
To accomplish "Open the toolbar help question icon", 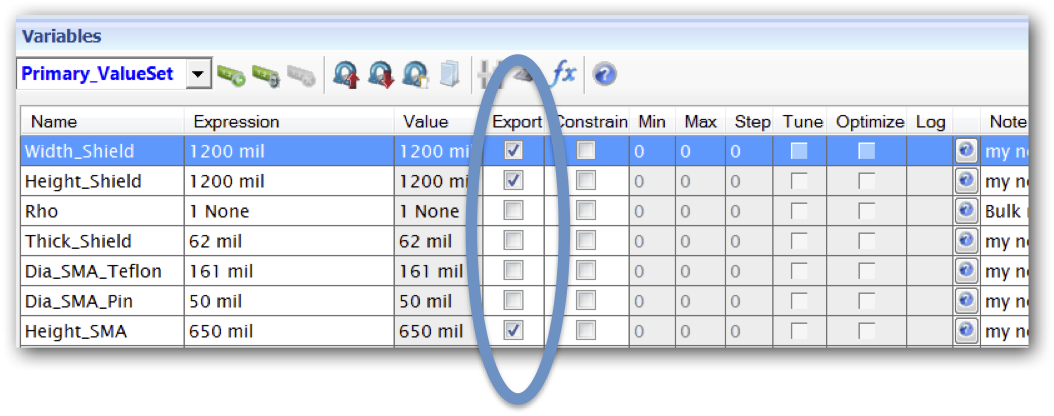I will pyautogui.click(x=604, y=74).
